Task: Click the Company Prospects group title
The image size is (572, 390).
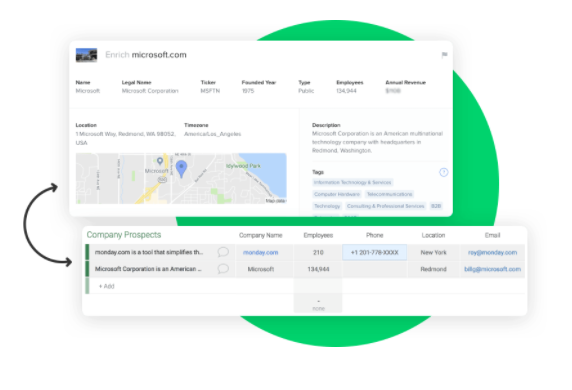Action: pos(124,235)
